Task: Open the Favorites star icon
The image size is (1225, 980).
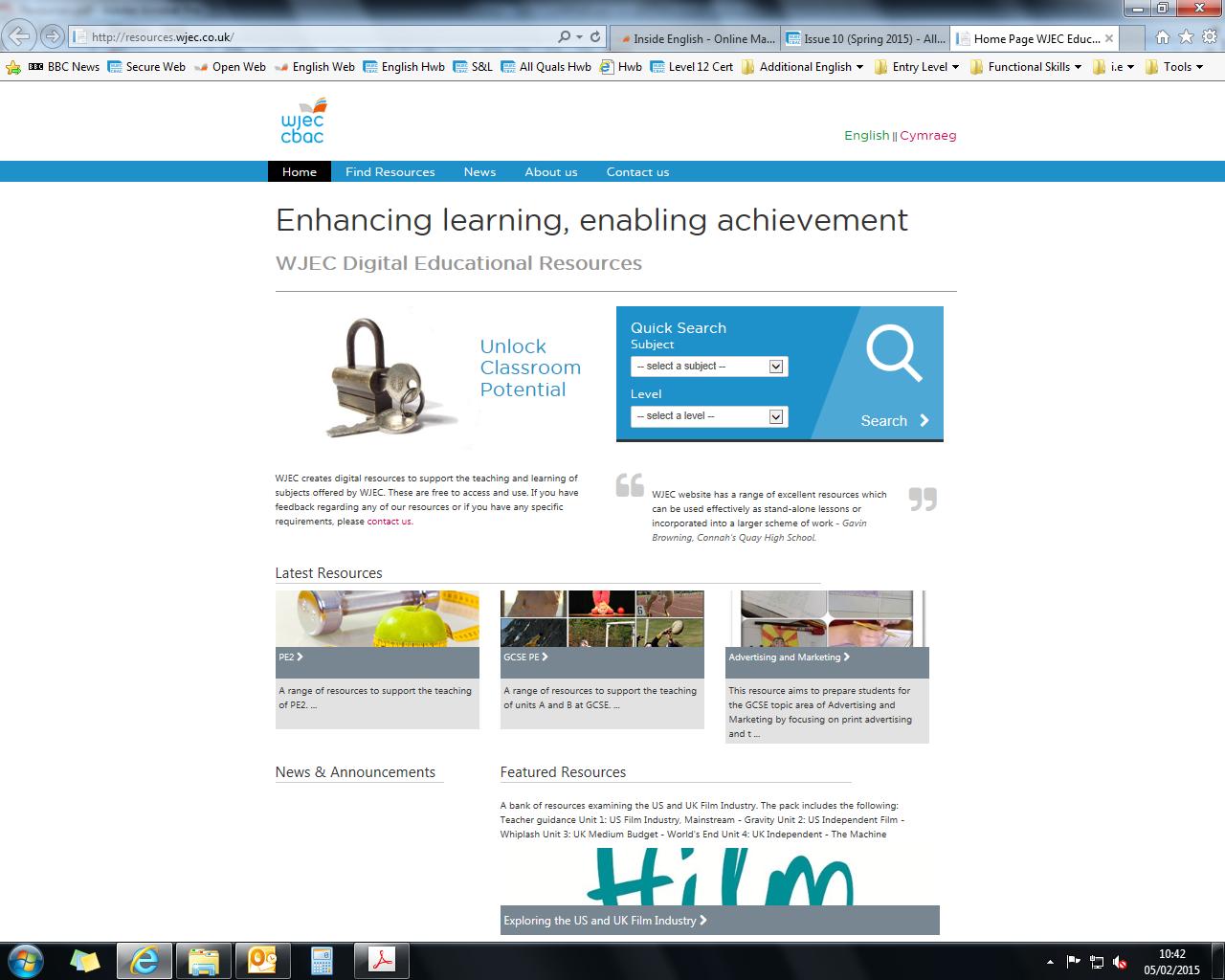Action: 1186,37
